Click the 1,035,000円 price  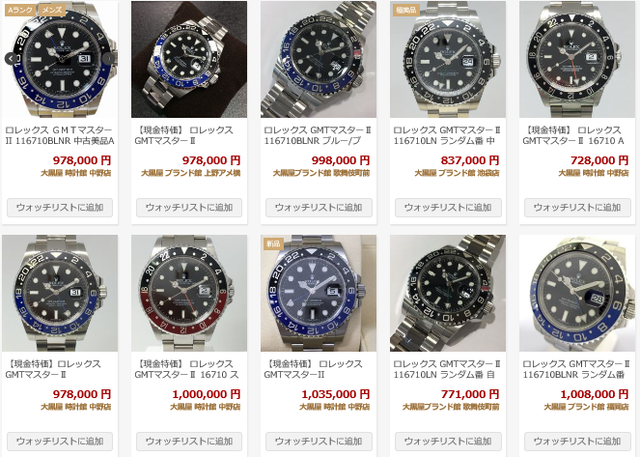336,395
